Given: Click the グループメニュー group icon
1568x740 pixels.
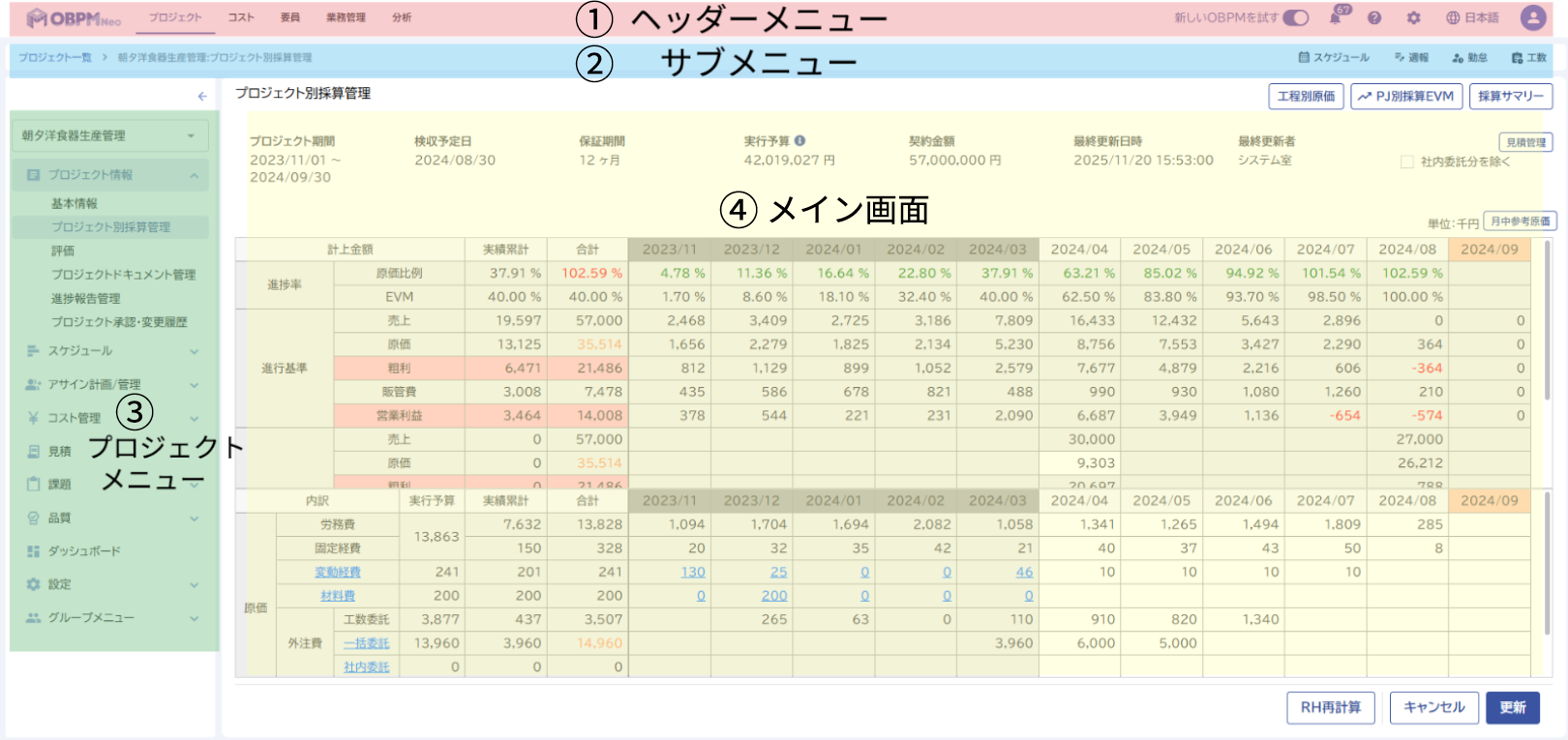Looking at the screenshot, I should point(34,618).
